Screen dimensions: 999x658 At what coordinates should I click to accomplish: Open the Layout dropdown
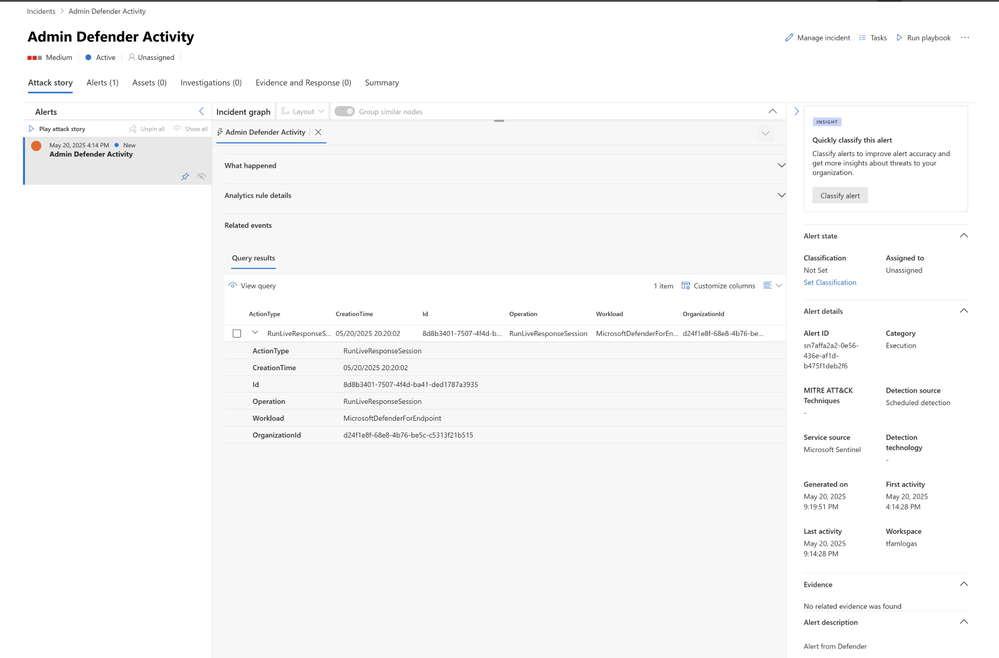pyautogui.click(x=303, y=111)
